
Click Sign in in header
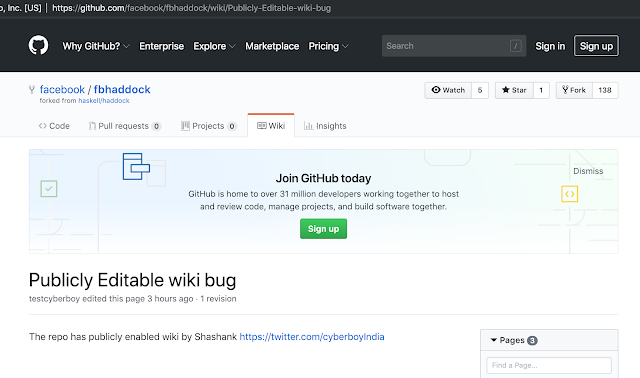click(x=550, y=46)
